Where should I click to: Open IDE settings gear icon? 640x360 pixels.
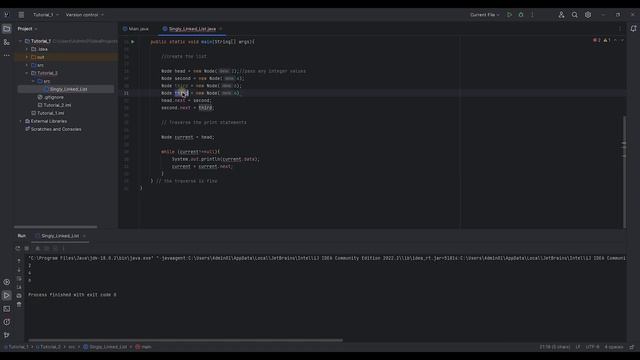(588, 15)
